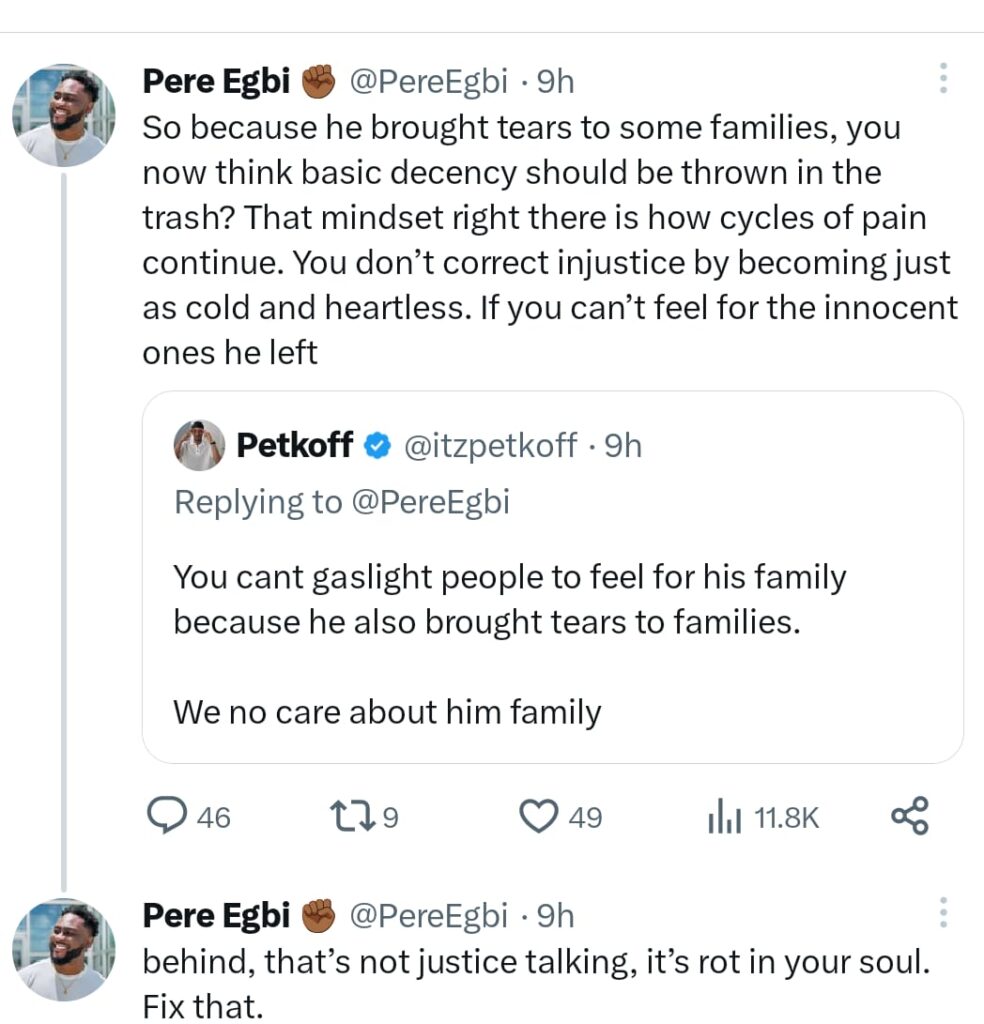Click Petkoff's blue verified badge

376,446
